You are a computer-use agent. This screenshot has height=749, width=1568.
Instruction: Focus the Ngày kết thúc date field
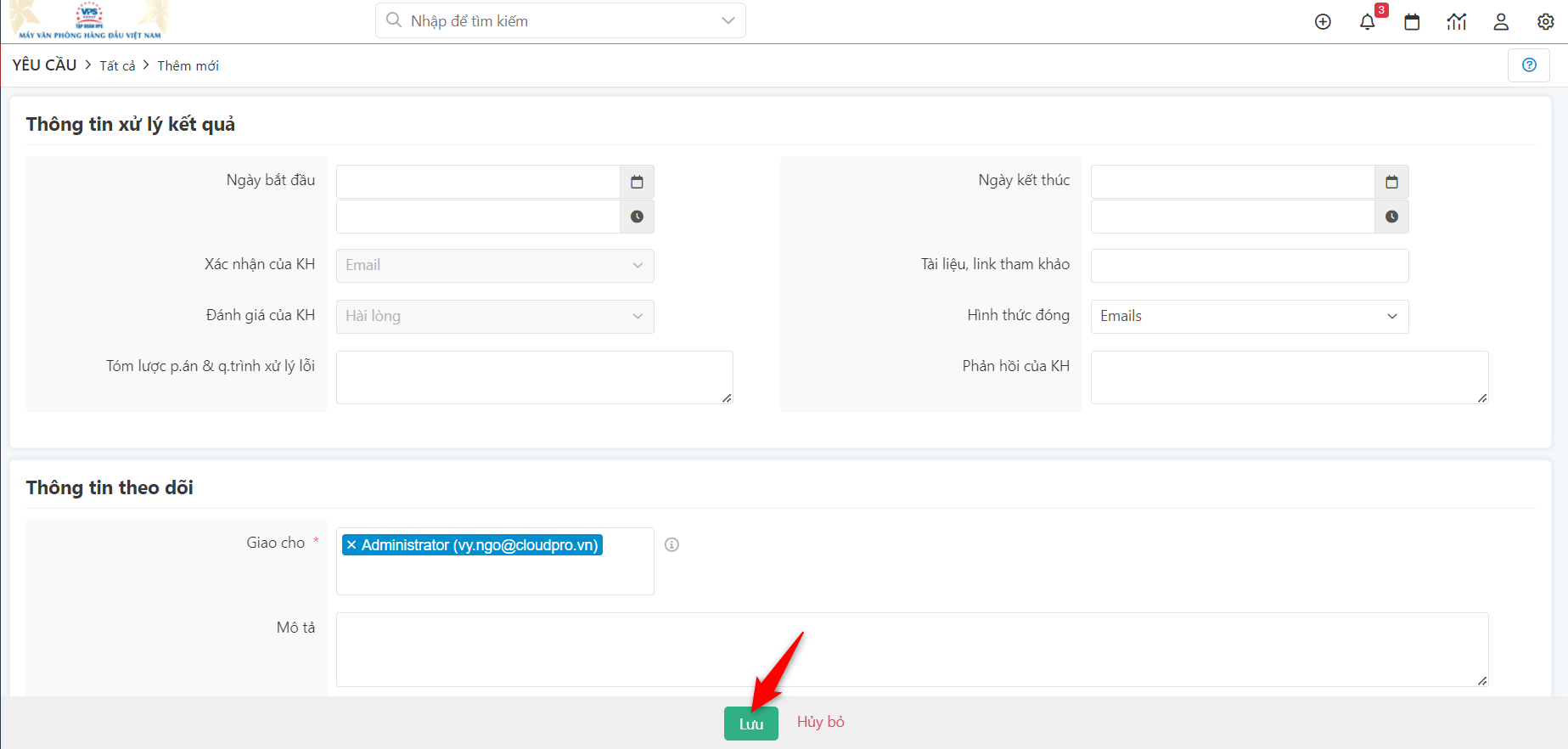(x=1233, y=182)
